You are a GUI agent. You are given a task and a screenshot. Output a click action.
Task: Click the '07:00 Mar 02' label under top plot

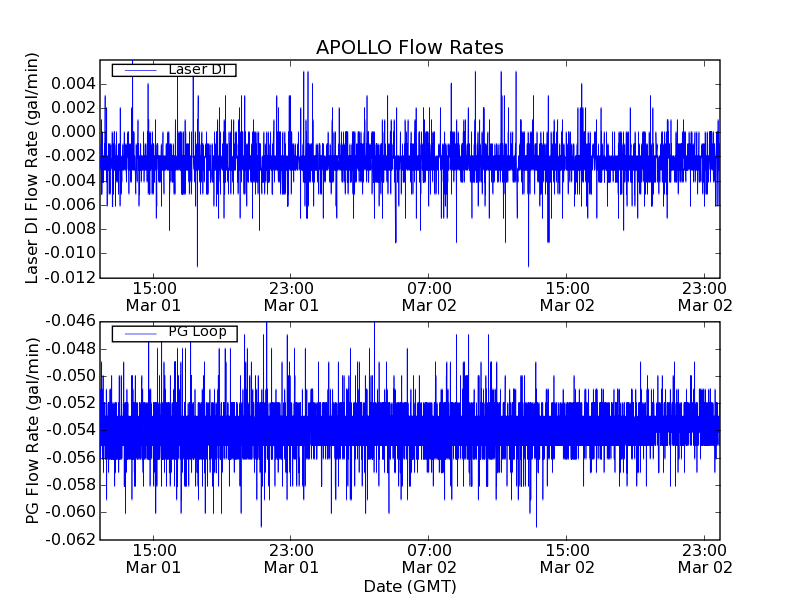click(429, 297)
